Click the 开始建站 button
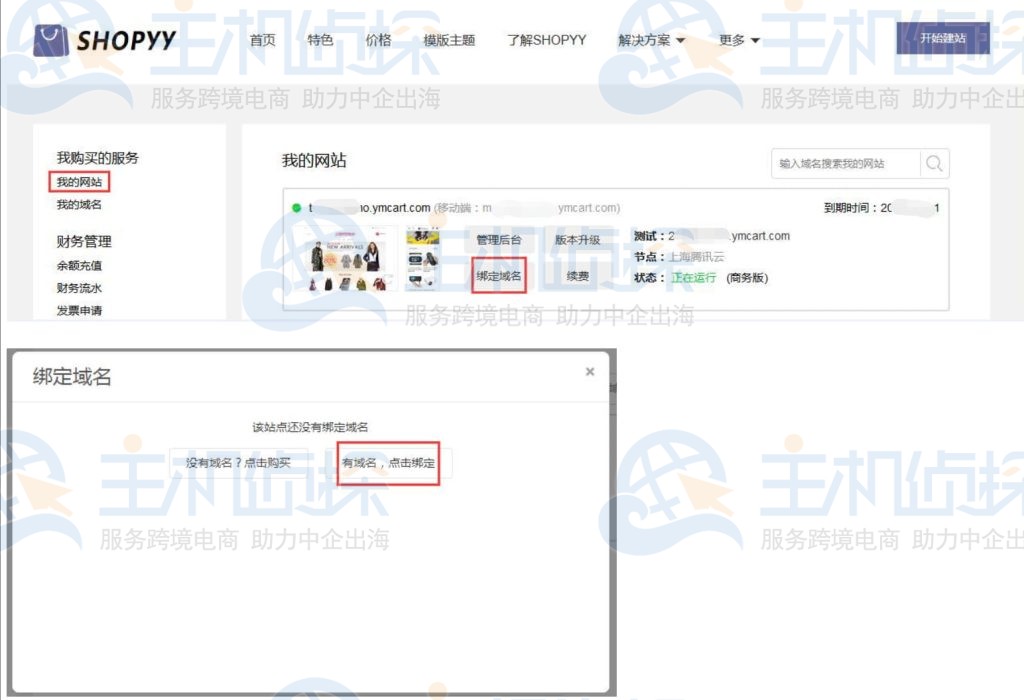 coord(943,38)
